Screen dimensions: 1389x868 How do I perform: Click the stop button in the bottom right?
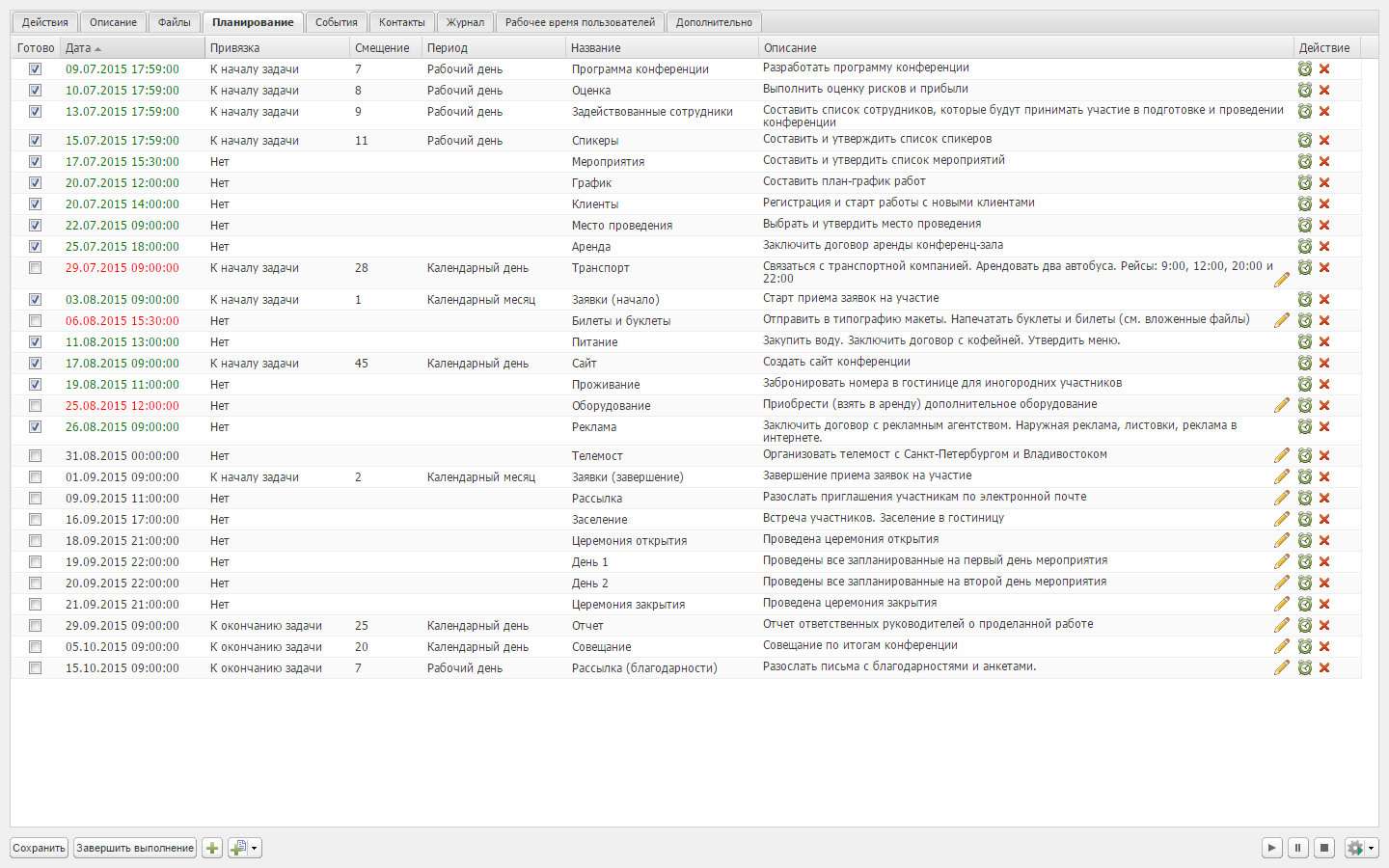1324,848
